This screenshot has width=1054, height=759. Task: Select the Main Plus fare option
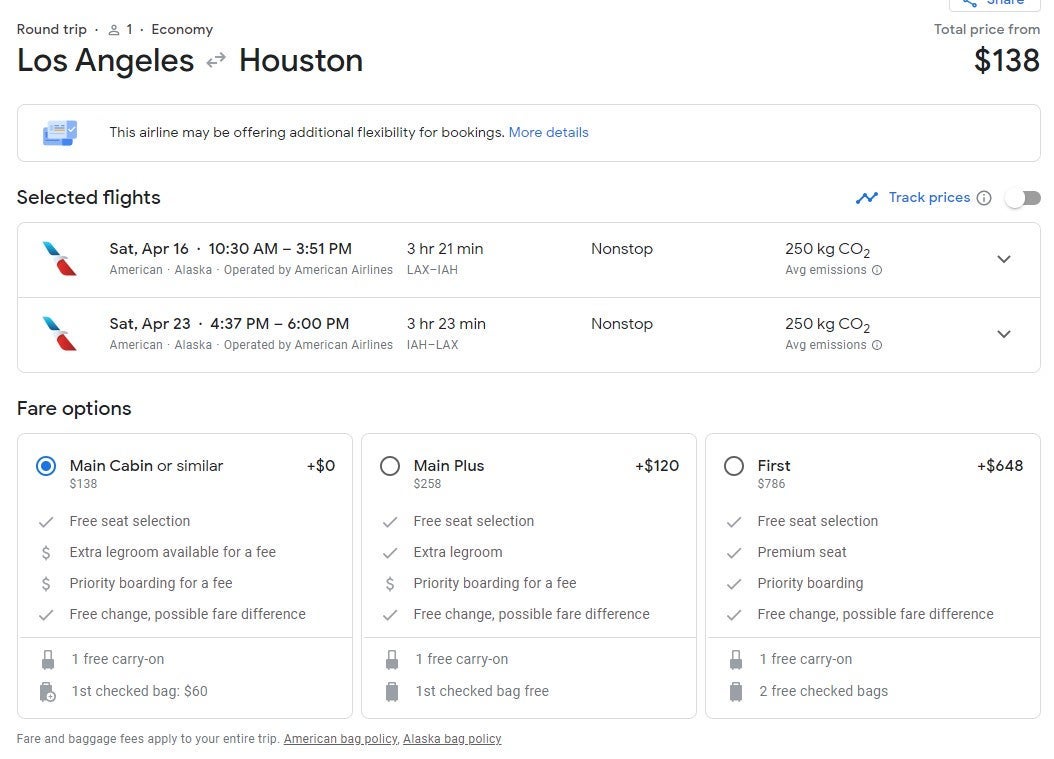click(390, 466)
